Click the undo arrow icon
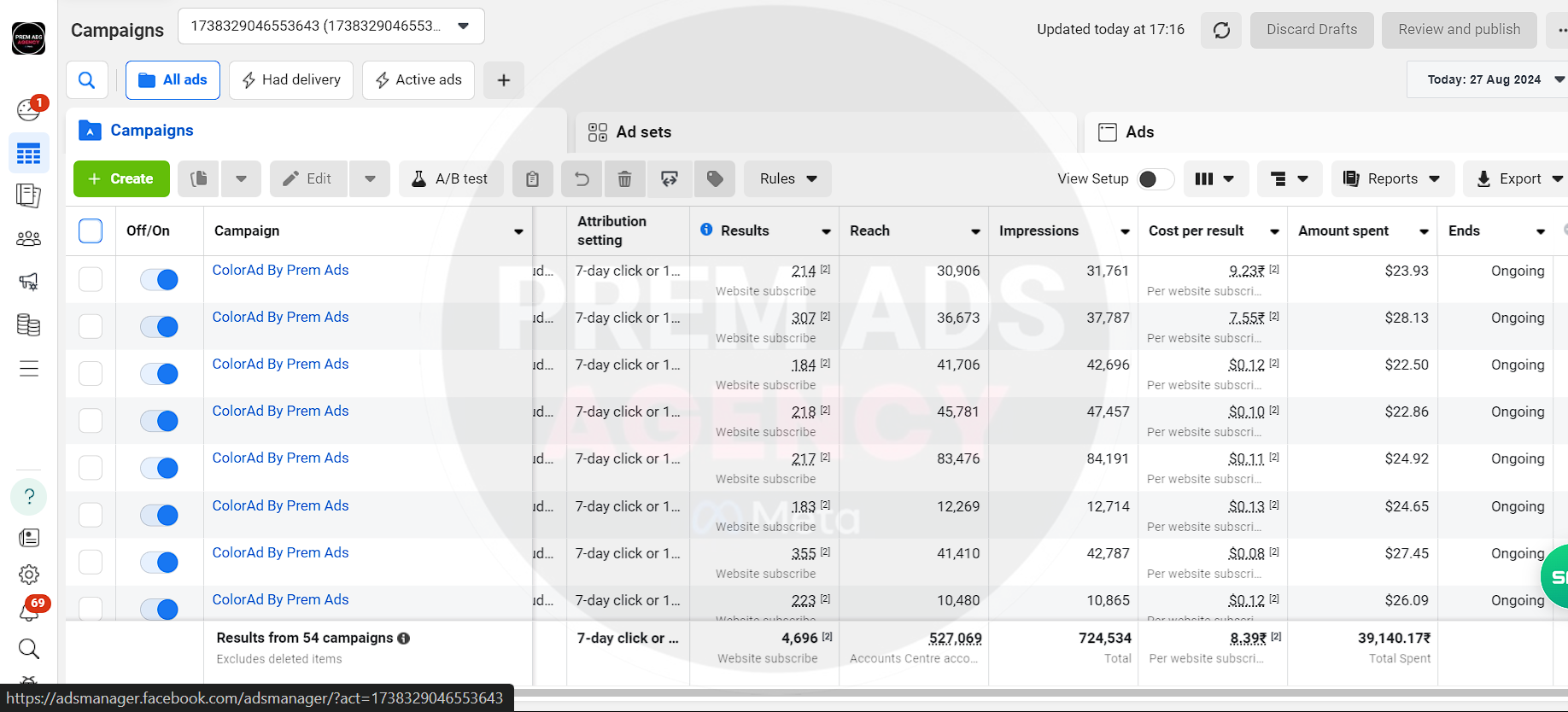Image resolution: width=1568 pixels, height=712 pixels. click(582, 178)
